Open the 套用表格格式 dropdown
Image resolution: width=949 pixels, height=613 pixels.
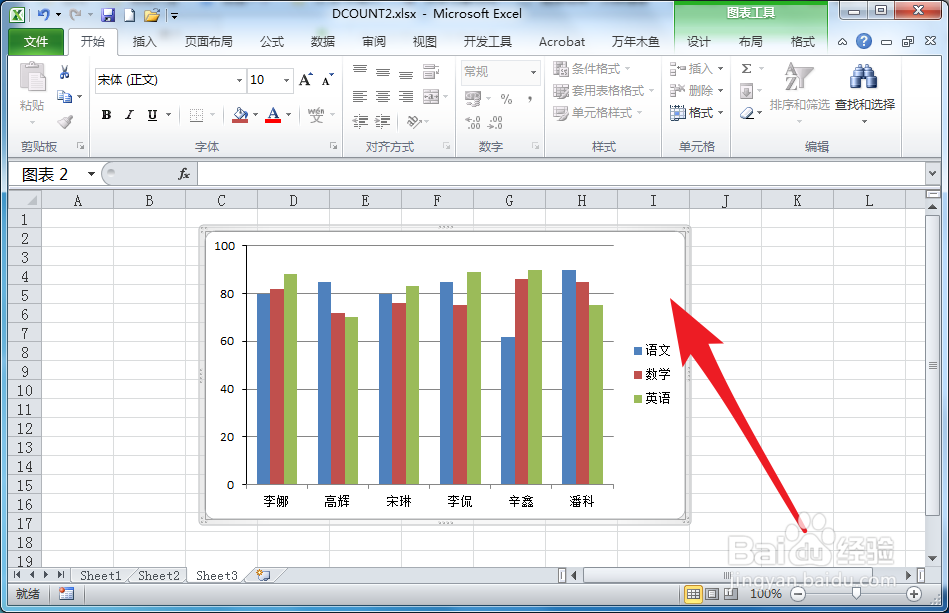pyautogui.click(x=603, y=91)
